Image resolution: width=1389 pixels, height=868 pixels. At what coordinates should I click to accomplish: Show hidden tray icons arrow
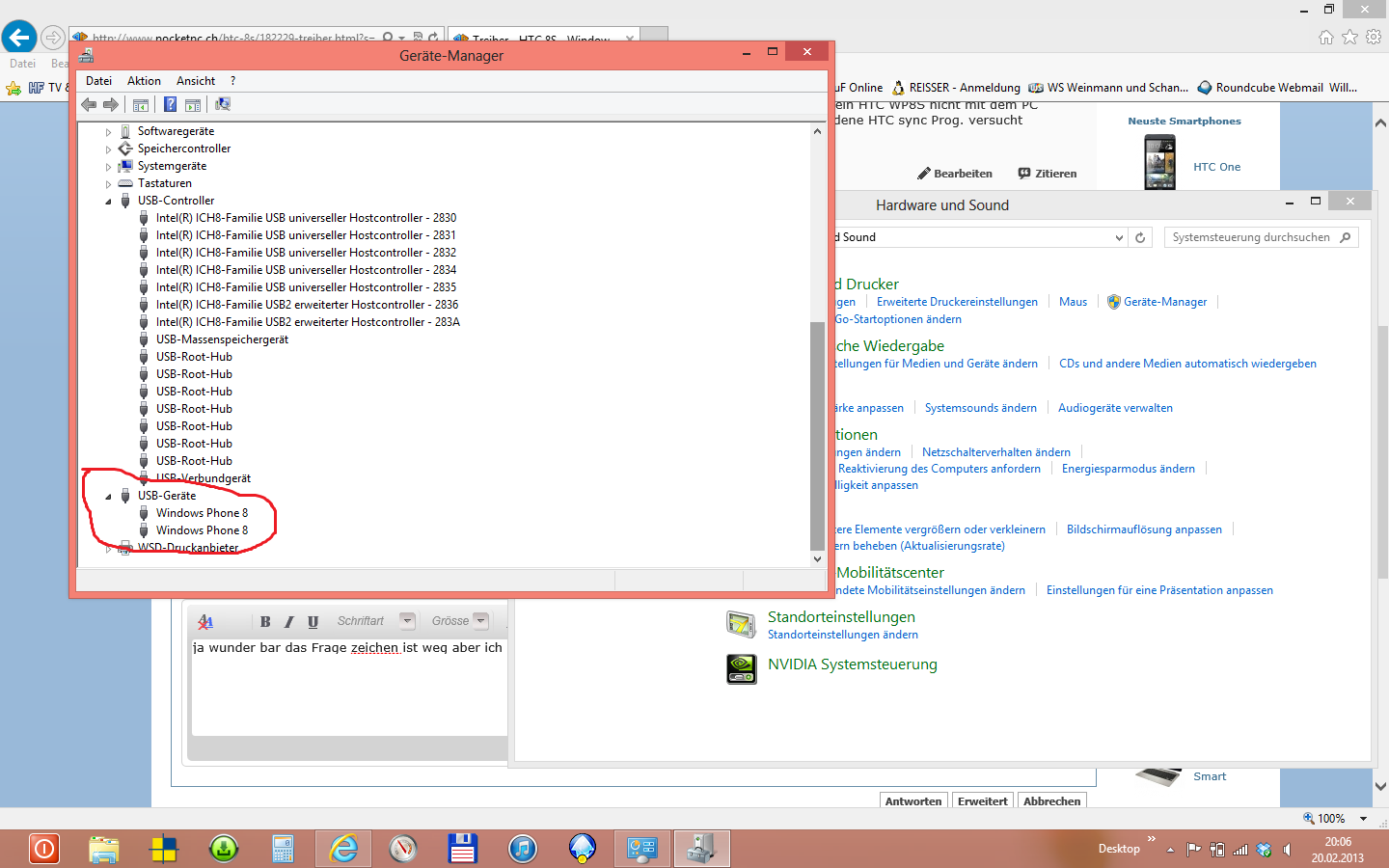coord(1170,850)
